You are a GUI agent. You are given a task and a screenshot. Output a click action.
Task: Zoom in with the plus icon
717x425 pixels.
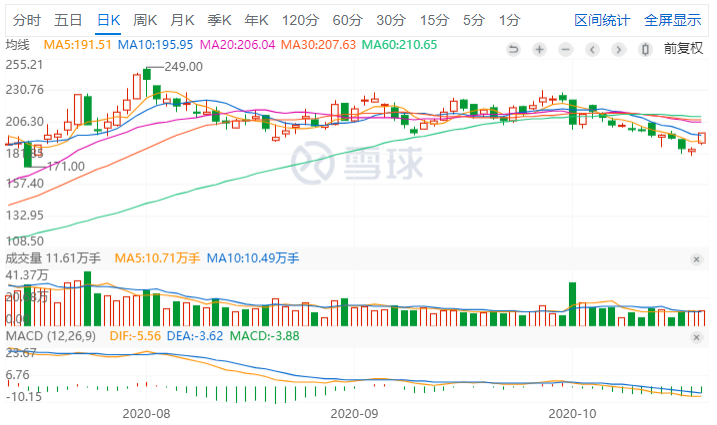[x=540, y=49]
